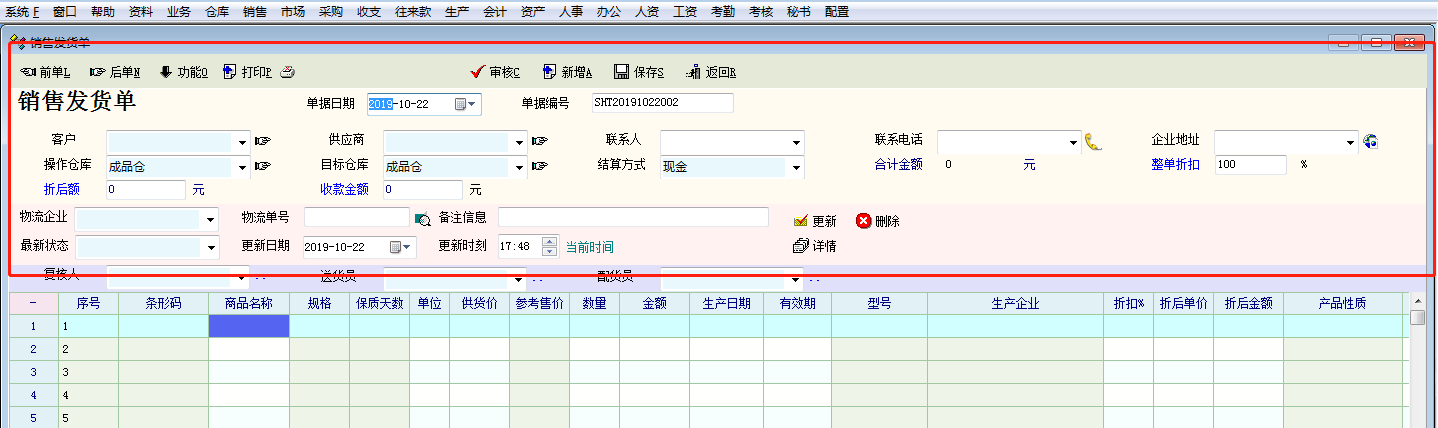Click the pointing hand icon beside 客户

263,141
